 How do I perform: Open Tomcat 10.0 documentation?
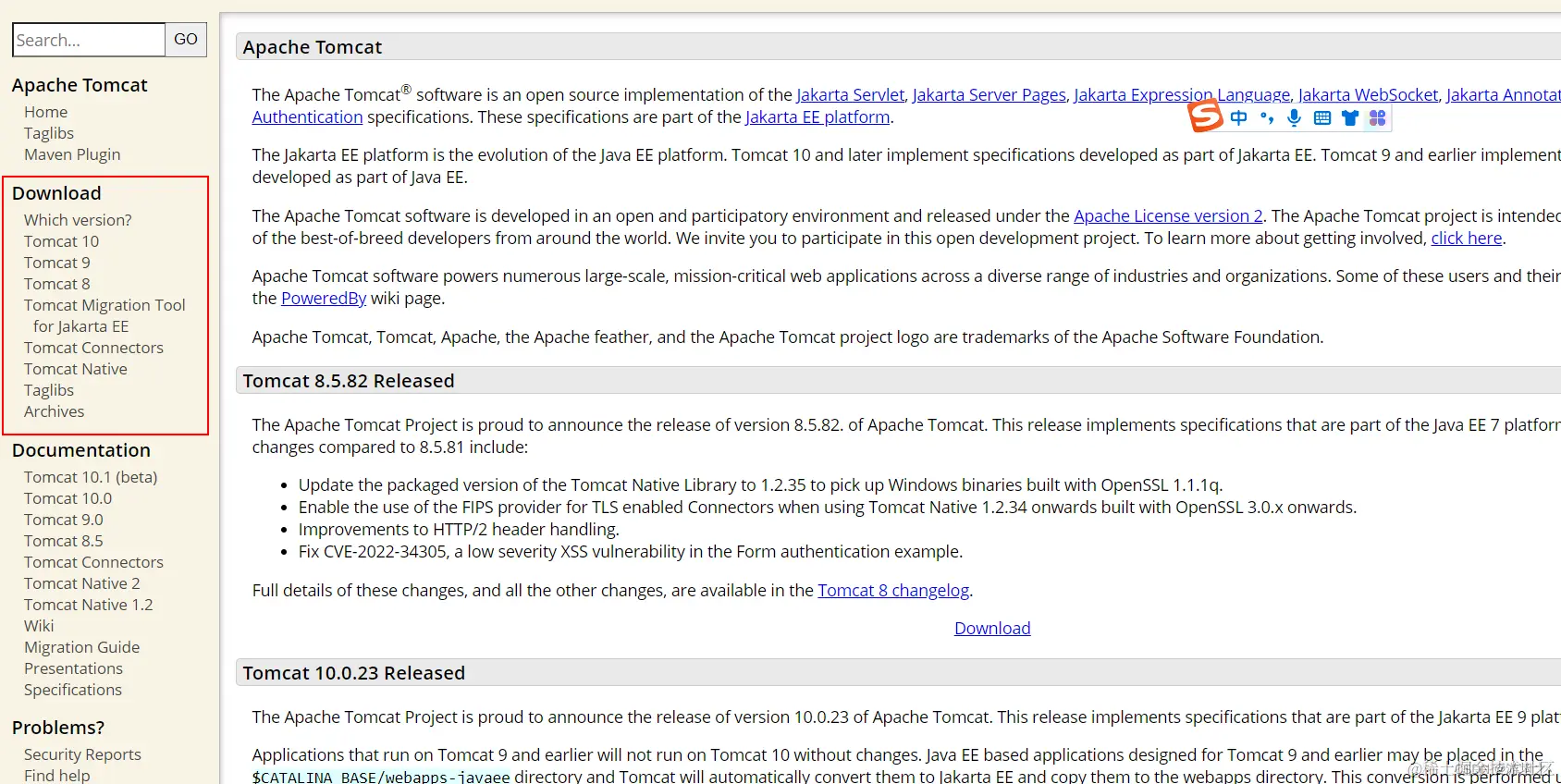point(68,498)
